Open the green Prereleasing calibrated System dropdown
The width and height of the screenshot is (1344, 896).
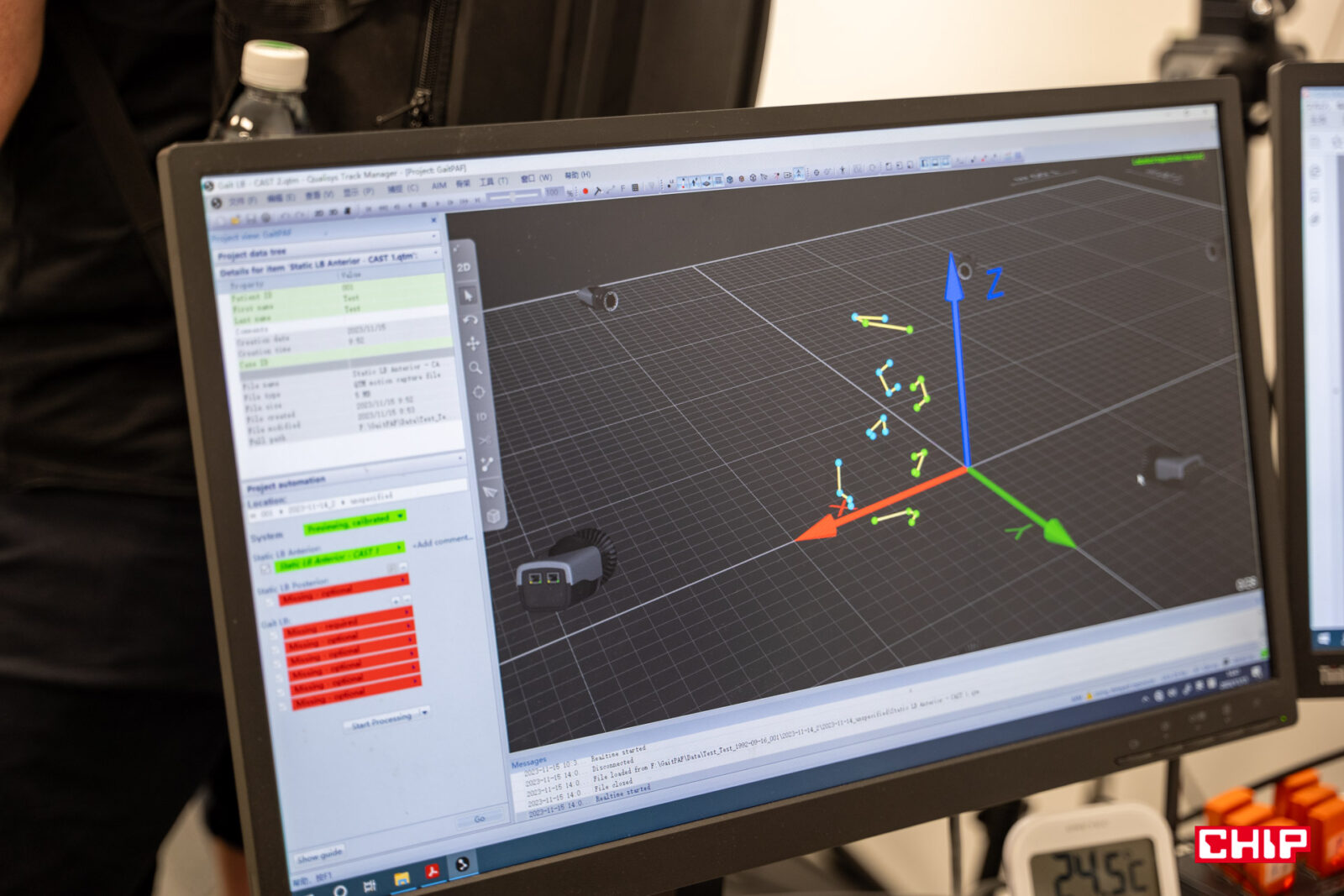400,516
